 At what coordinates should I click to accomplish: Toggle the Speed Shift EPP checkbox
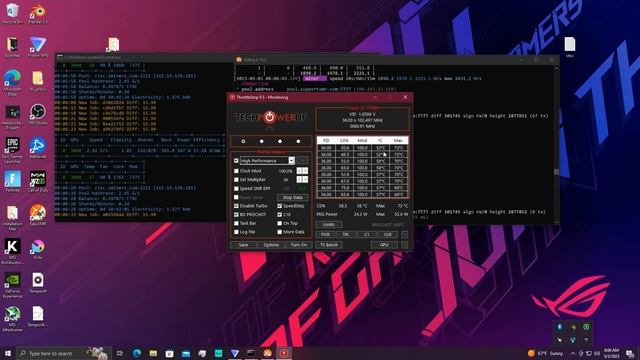(x=236, y=189)
